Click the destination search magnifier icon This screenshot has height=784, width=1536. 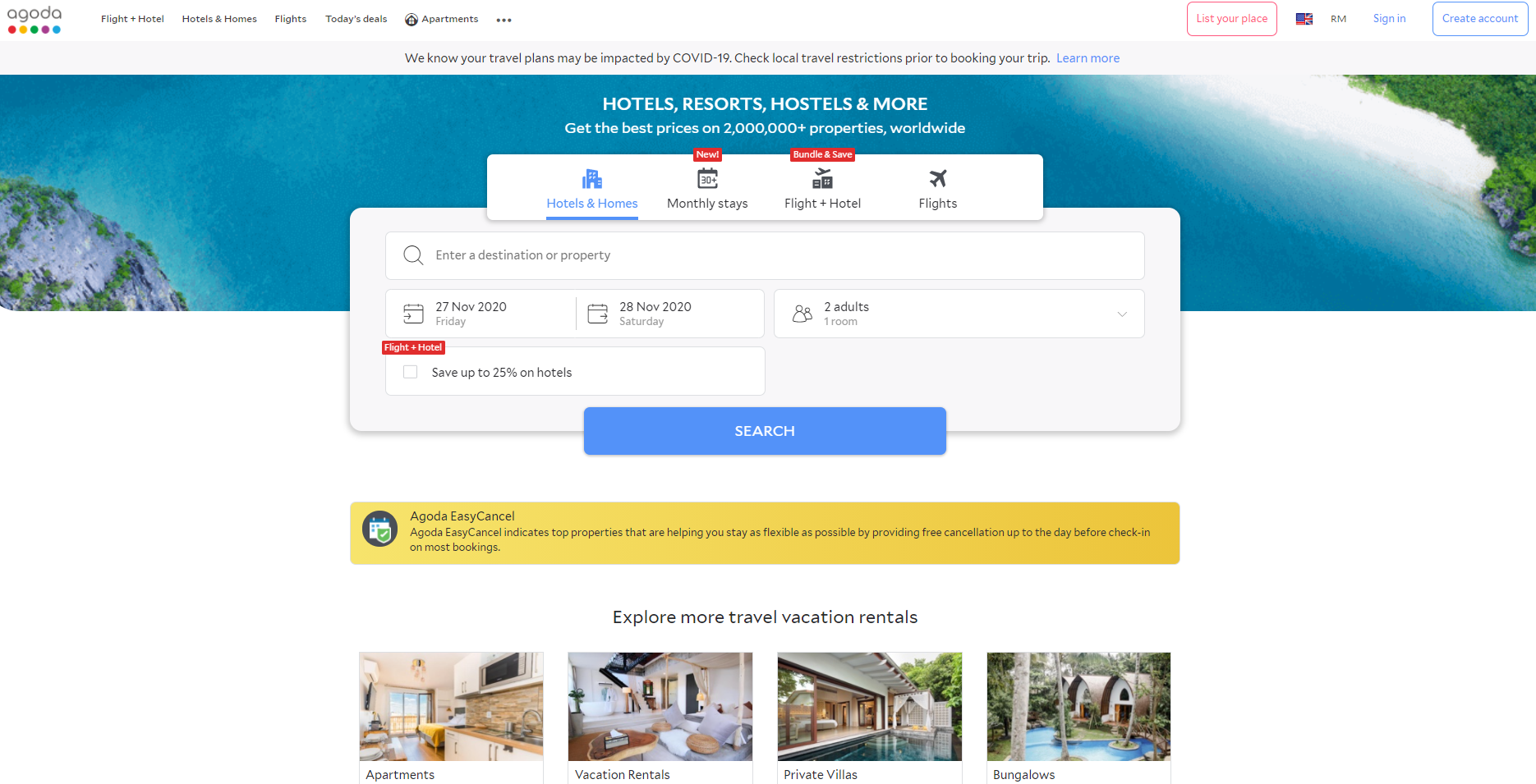pyautogui.click(x=413, y=254)
